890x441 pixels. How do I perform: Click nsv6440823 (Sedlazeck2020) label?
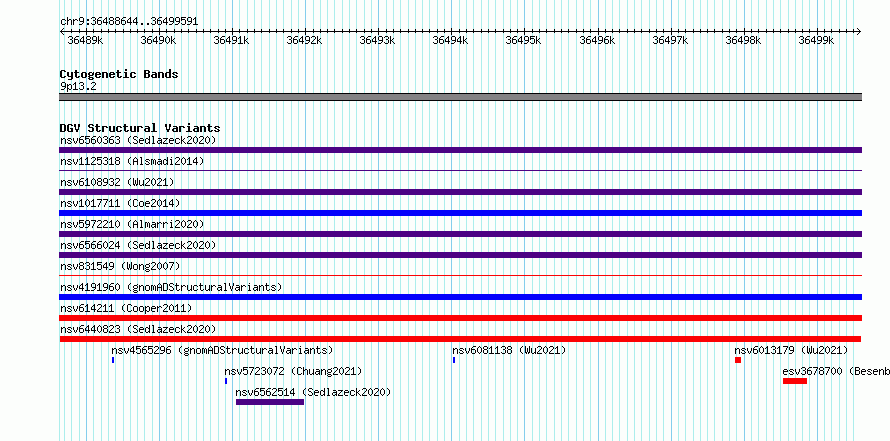click(x=138, y=329)
